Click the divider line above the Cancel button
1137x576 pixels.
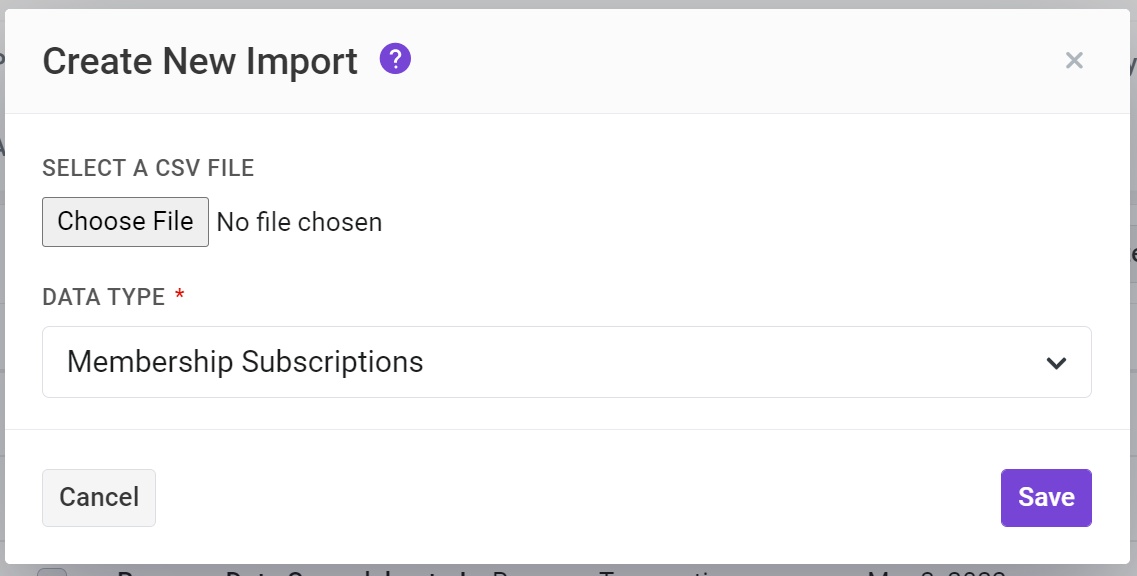tap(567, 429)
